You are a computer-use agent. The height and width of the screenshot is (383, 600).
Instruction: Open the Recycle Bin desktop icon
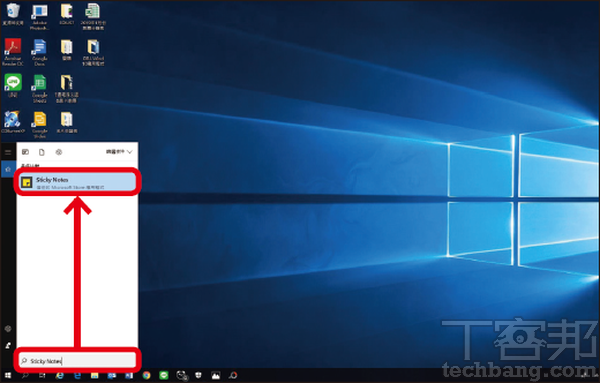(x=13, y=15)
